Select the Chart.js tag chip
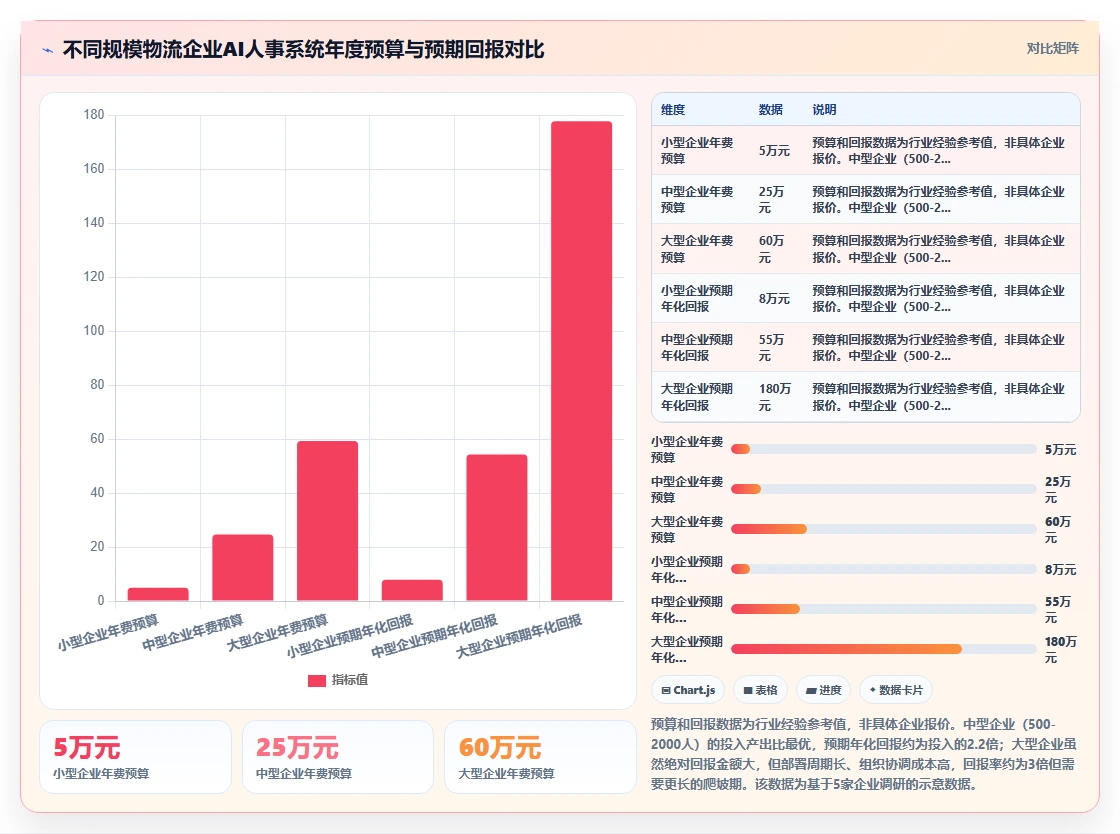The width and height of the screenshot is (1120, 834). click(688, 690)
